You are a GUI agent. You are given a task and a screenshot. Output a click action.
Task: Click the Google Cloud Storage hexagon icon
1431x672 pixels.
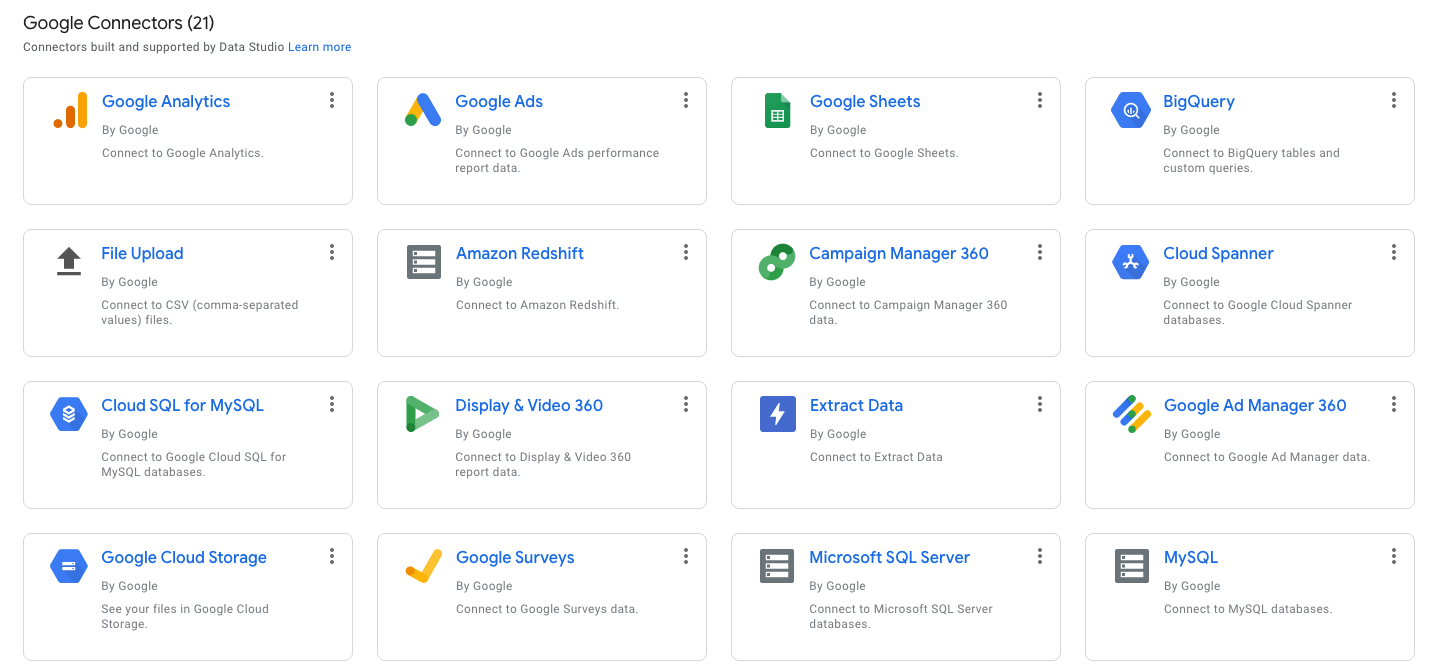tap(69, 566)
